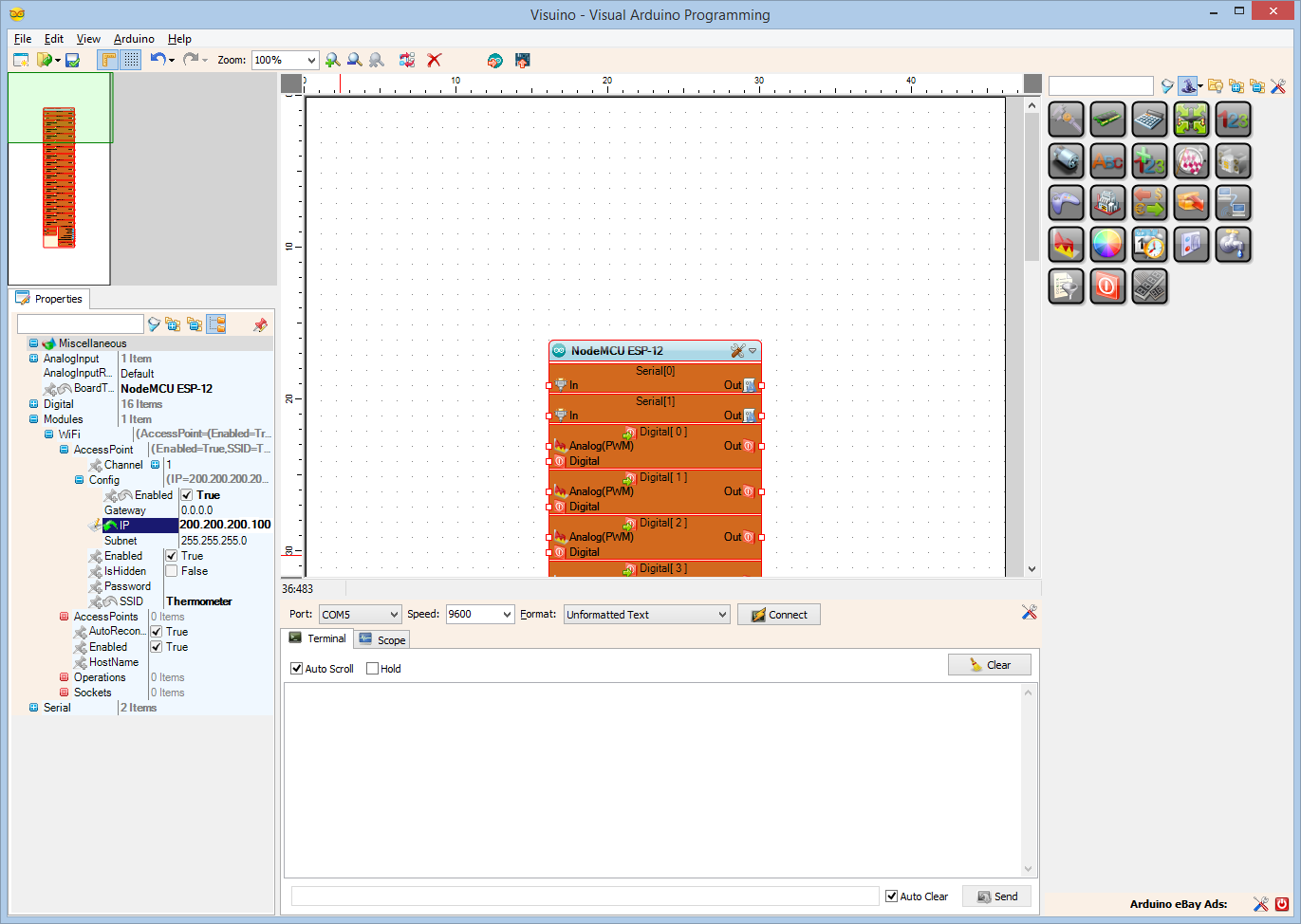
Task: Toggle the grid display button
Action: pos(131,60)
